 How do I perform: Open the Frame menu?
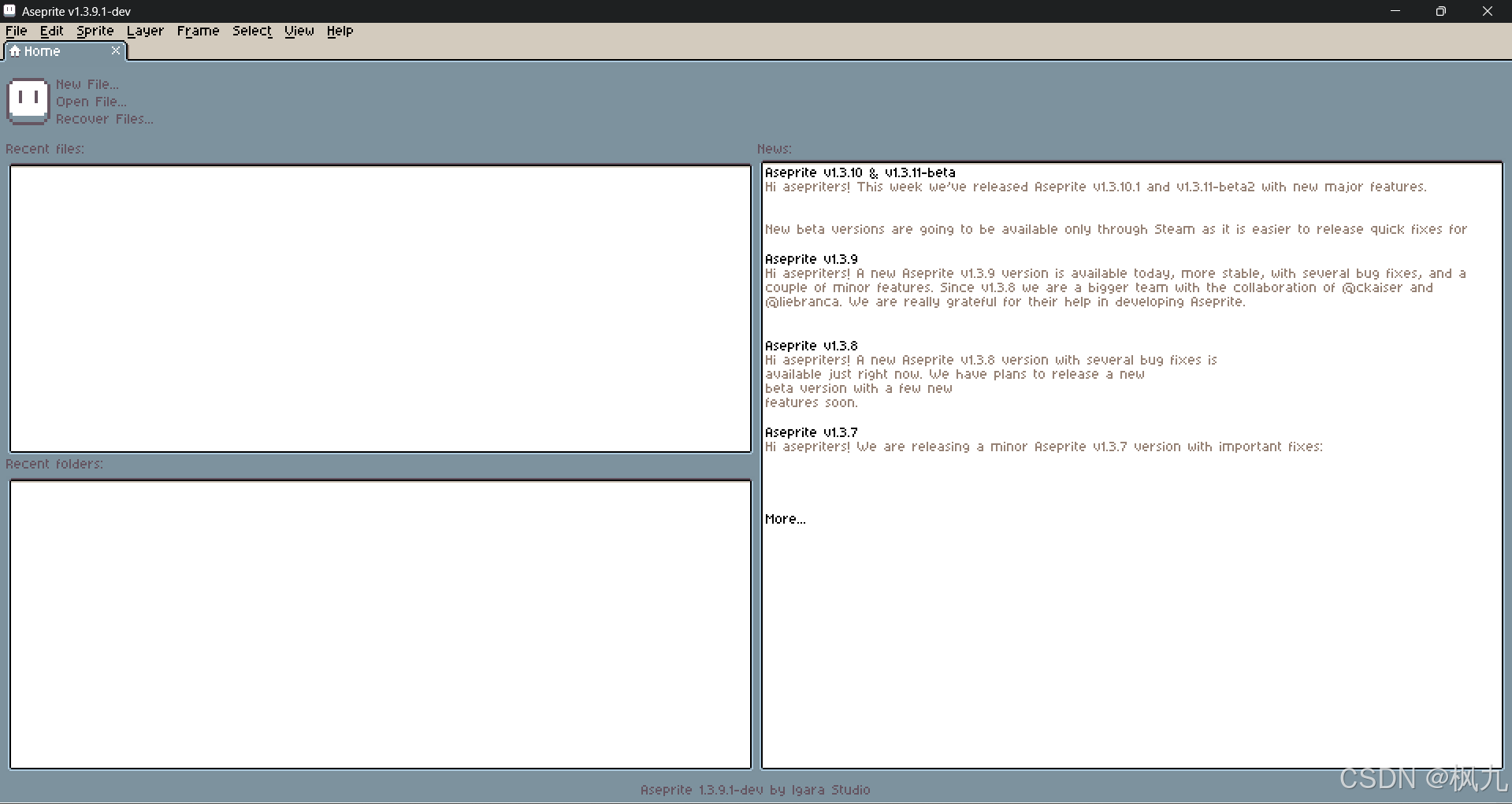click(x=198, y=31)
